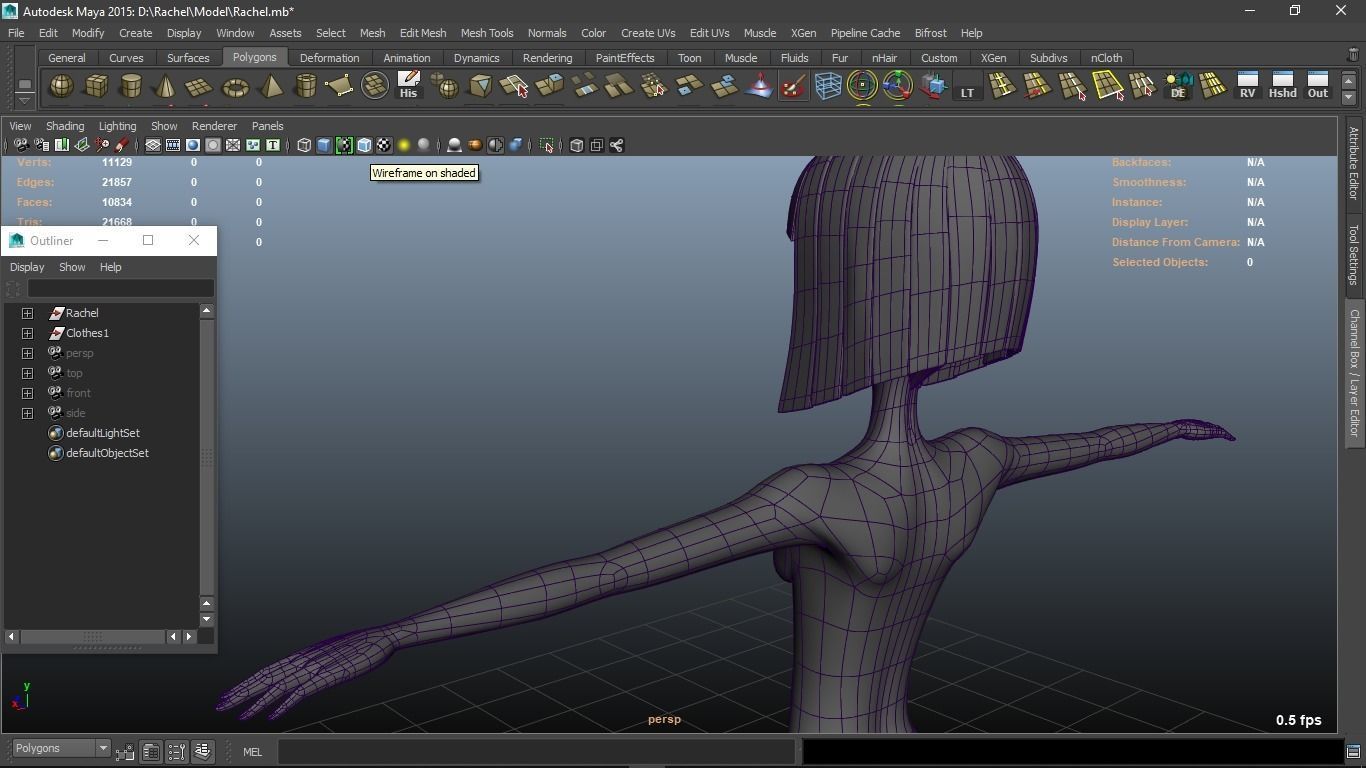
Task: Open the Outliner Display menu
Action: tap(27, 267)
